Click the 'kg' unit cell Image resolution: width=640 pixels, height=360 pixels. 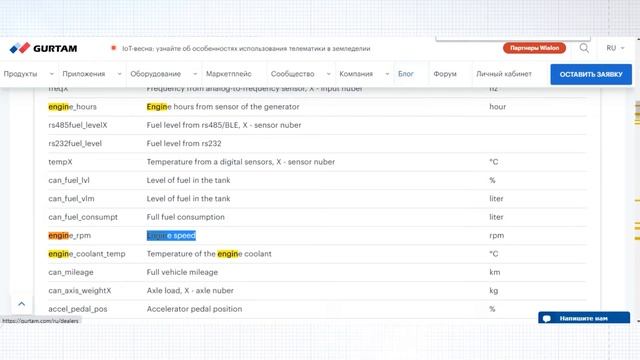493,291
